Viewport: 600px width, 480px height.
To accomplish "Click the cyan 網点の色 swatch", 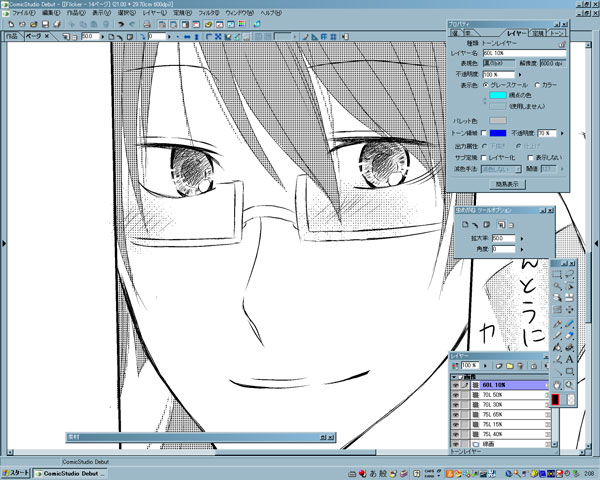I will 498,95.
